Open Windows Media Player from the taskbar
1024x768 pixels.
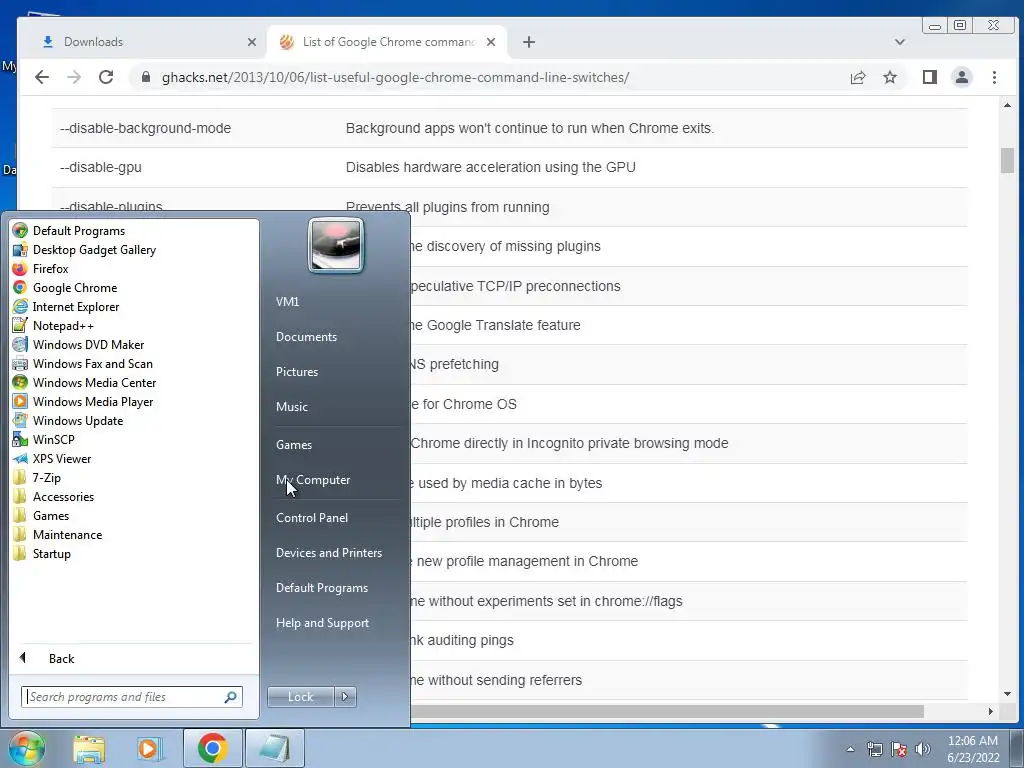click(150, 748)
